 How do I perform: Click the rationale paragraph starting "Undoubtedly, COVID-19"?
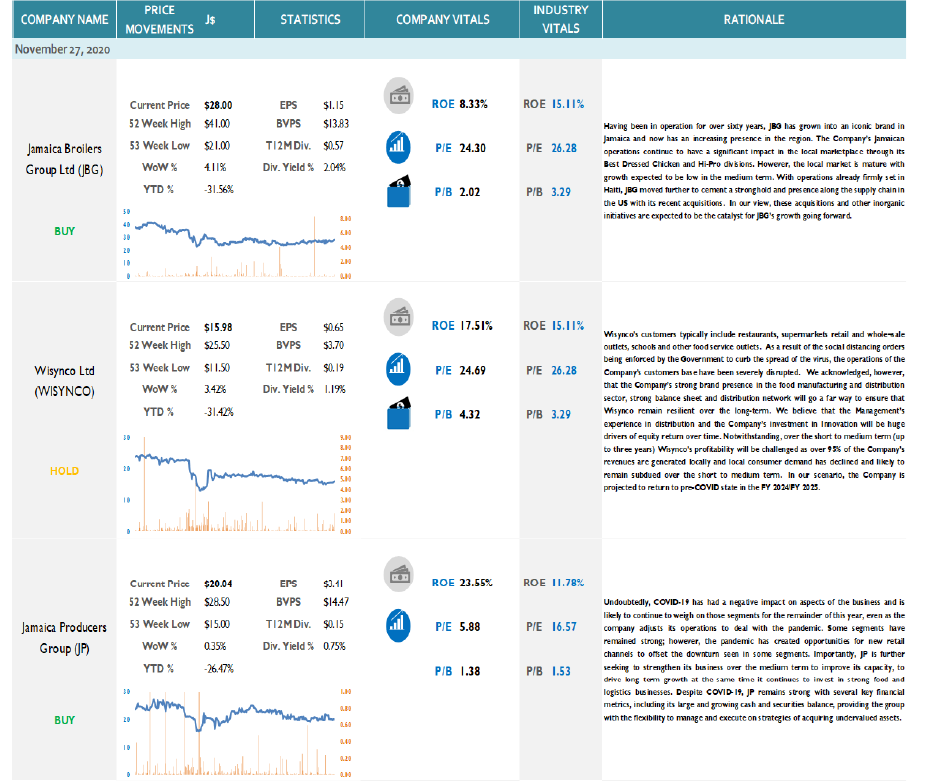pyautogui.click(x=754, y=660)
